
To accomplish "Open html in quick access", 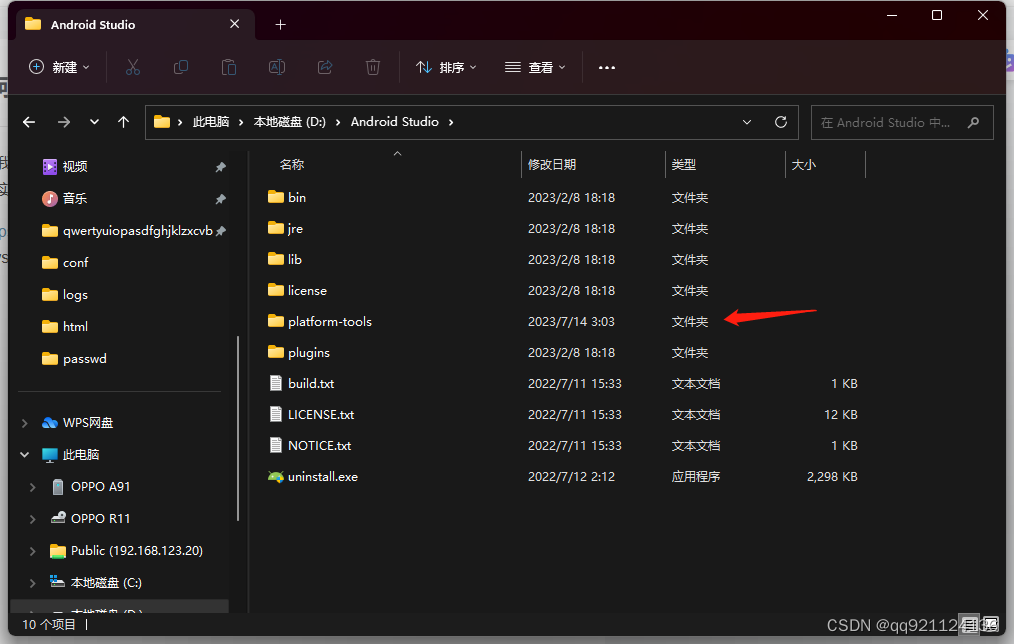I will click(x=75, y=327).
